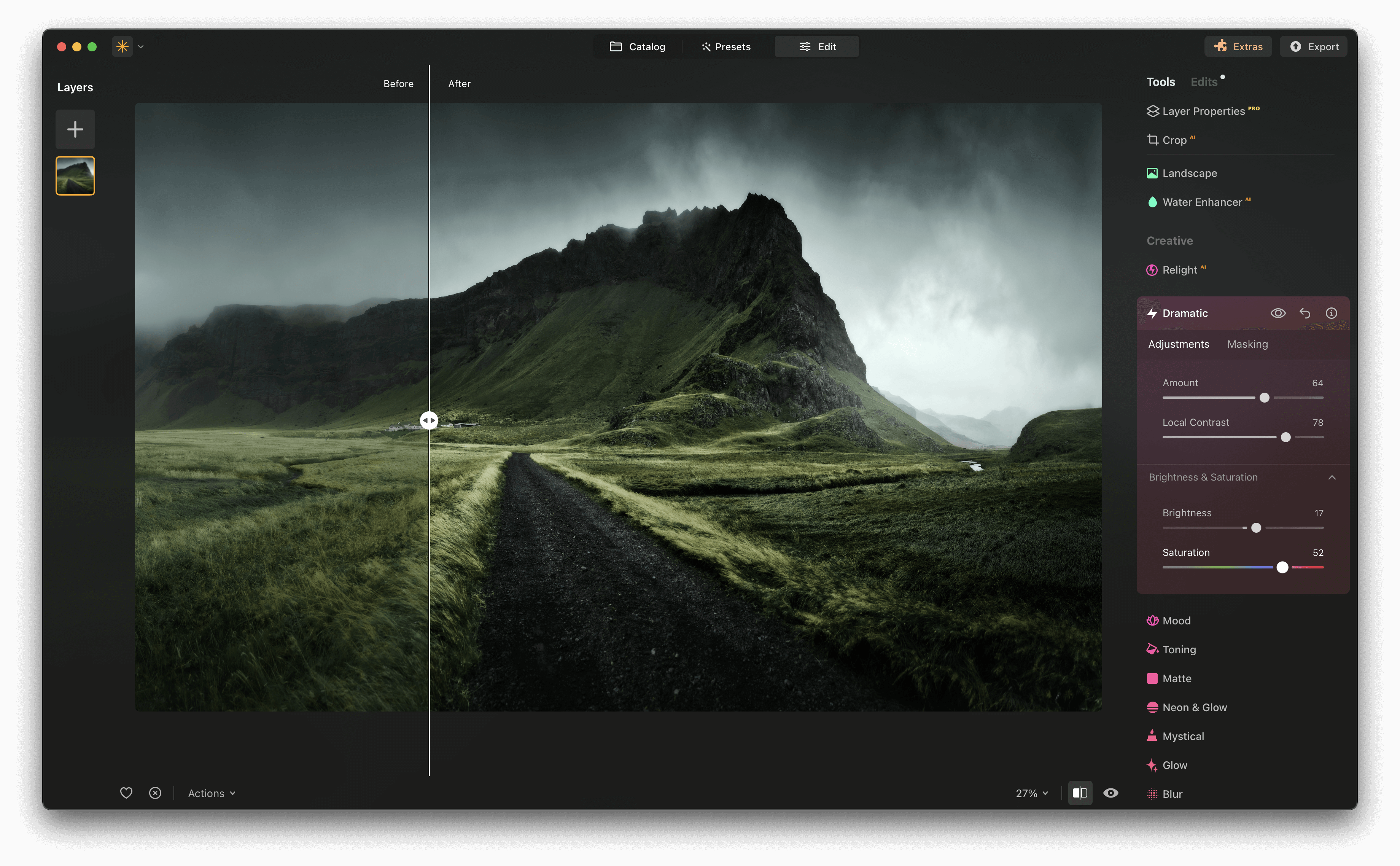
Task: Select the Blur tool
Action: (1172, 793)
